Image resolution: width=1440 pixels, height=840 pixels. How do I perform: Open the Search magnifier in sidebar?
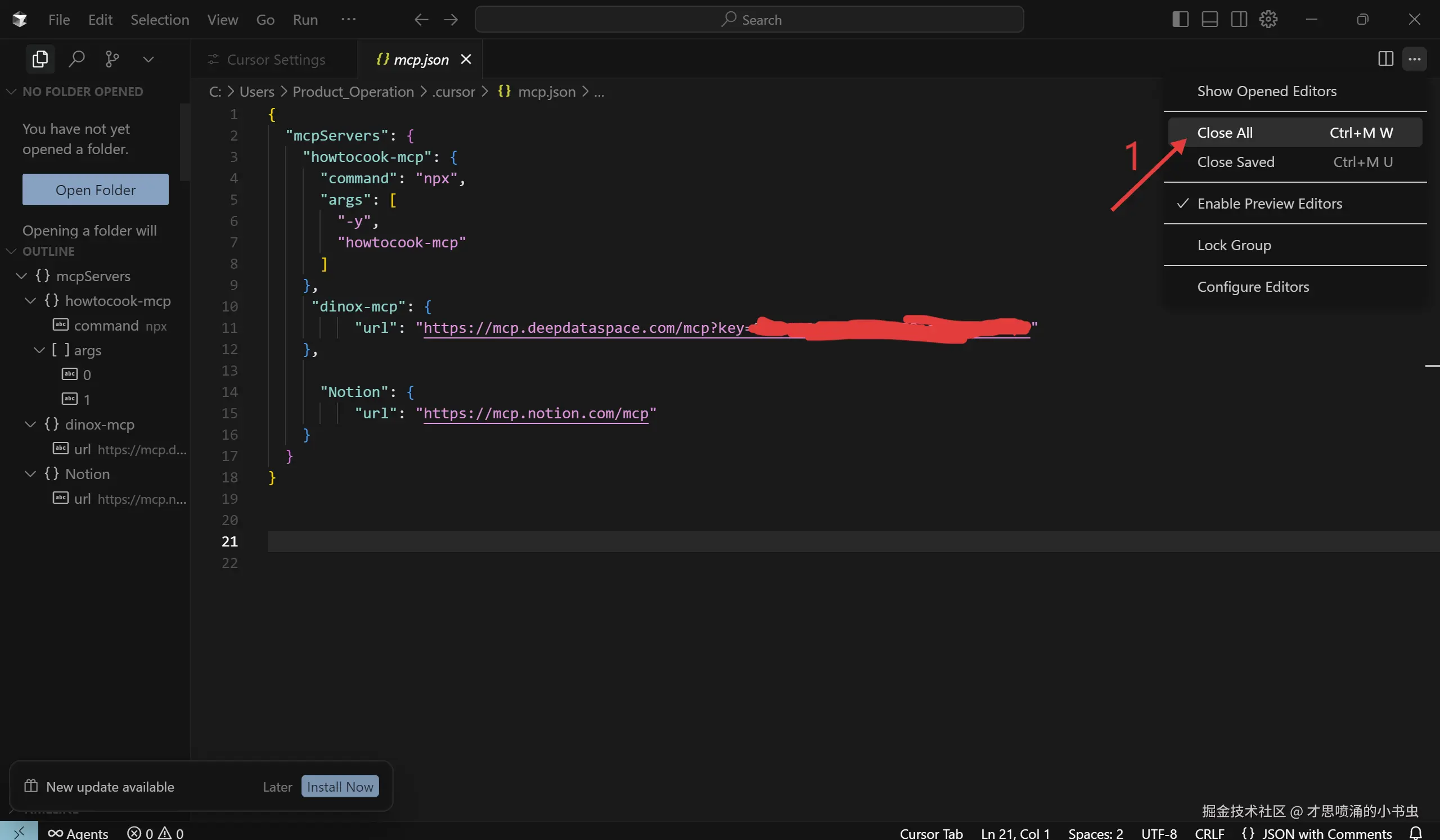point(76,59)
